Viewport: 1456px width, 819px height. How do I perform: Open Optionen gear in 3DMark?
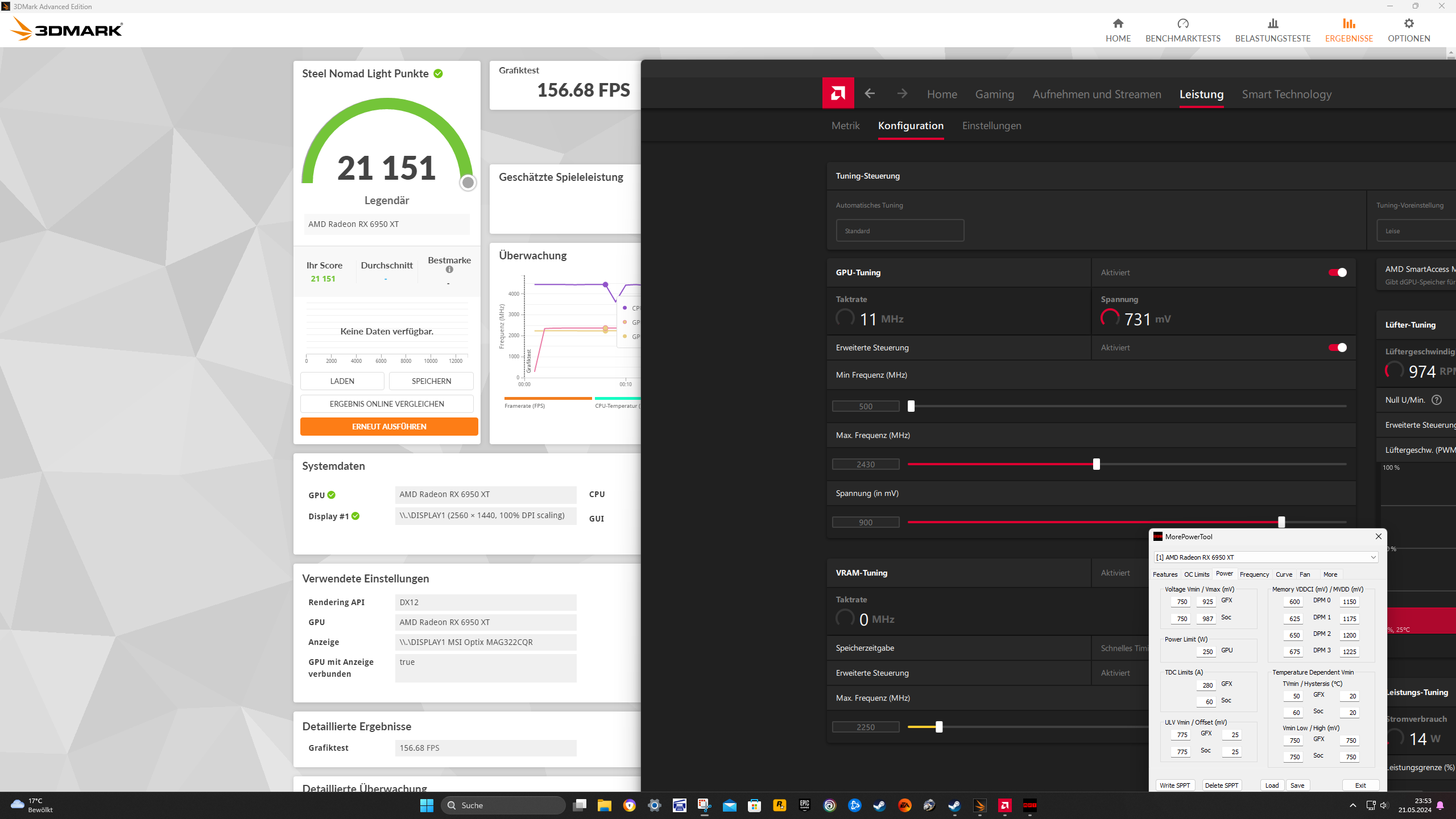point(1408,24)
